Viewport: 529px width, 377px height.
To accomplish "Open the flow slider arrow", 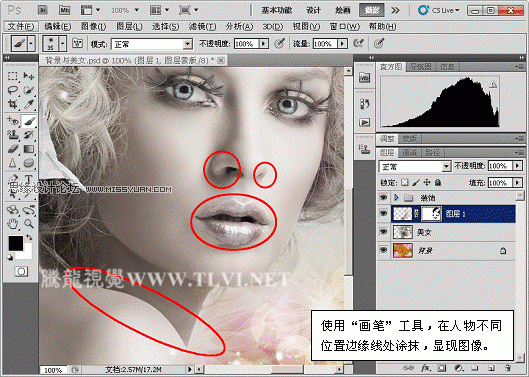I will [342, 44].
